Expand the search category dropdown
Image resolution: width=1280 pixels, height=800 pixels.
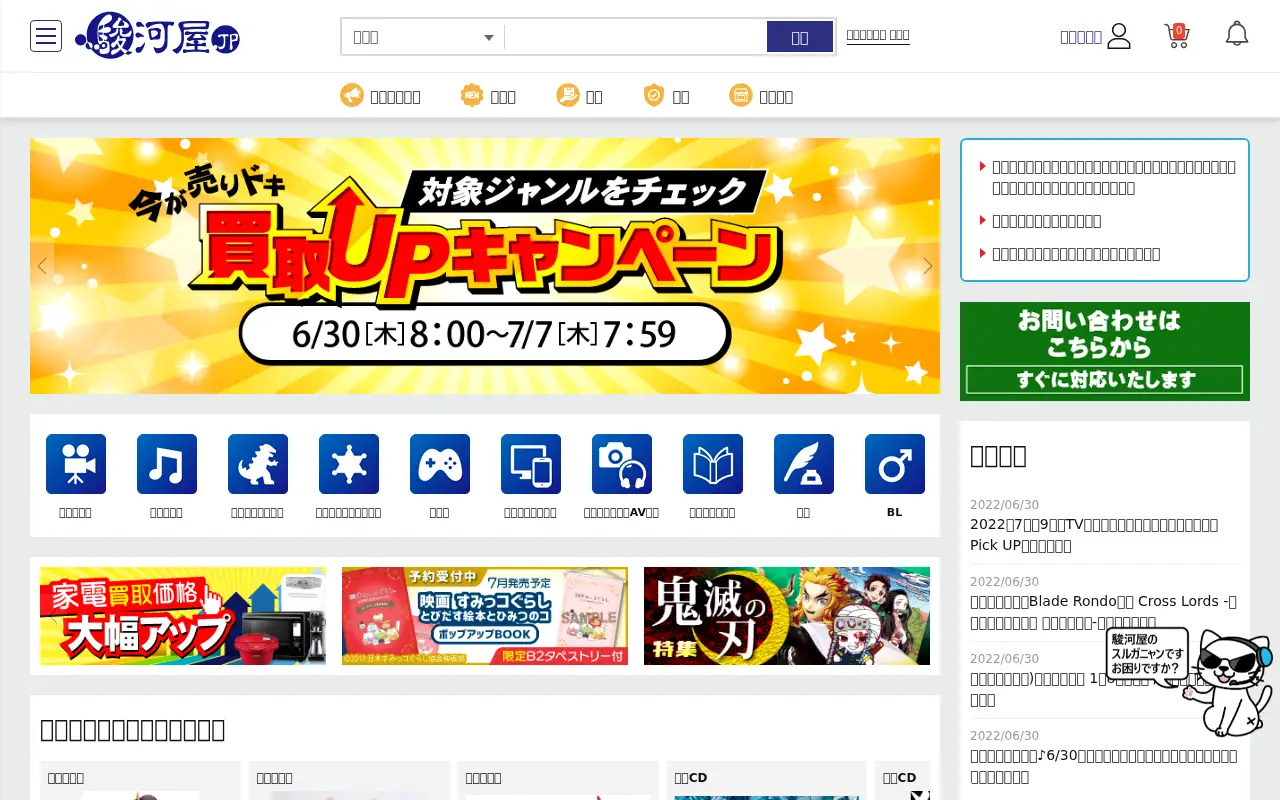point(423,37)
